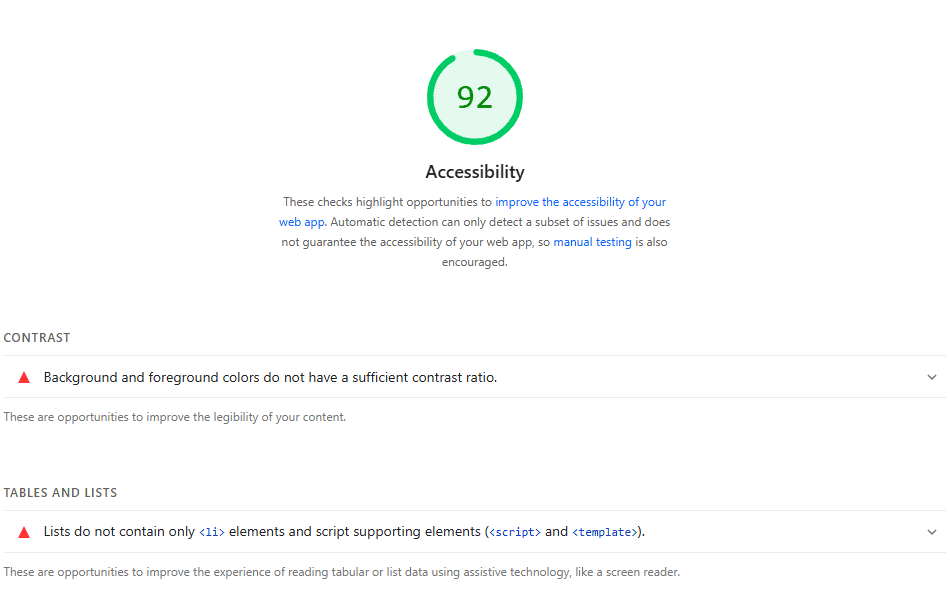The width and height of the screenshot is (950, 611).
Task: Open the 'Lists do not contain only' audit
Action: click(x=119, y=532)
